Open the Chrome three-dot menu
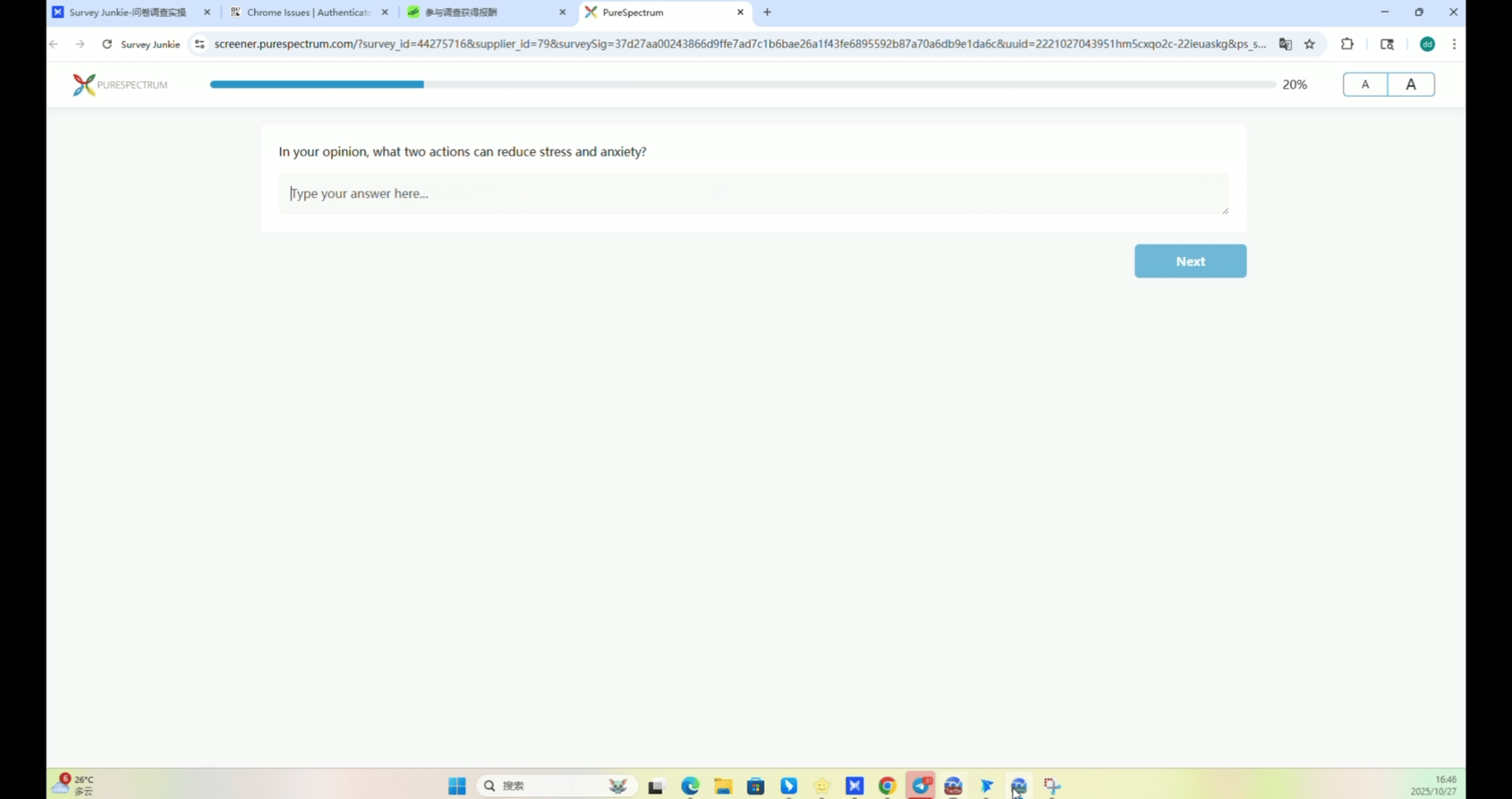The image size is (1512, 799). tap(1454, 44)
